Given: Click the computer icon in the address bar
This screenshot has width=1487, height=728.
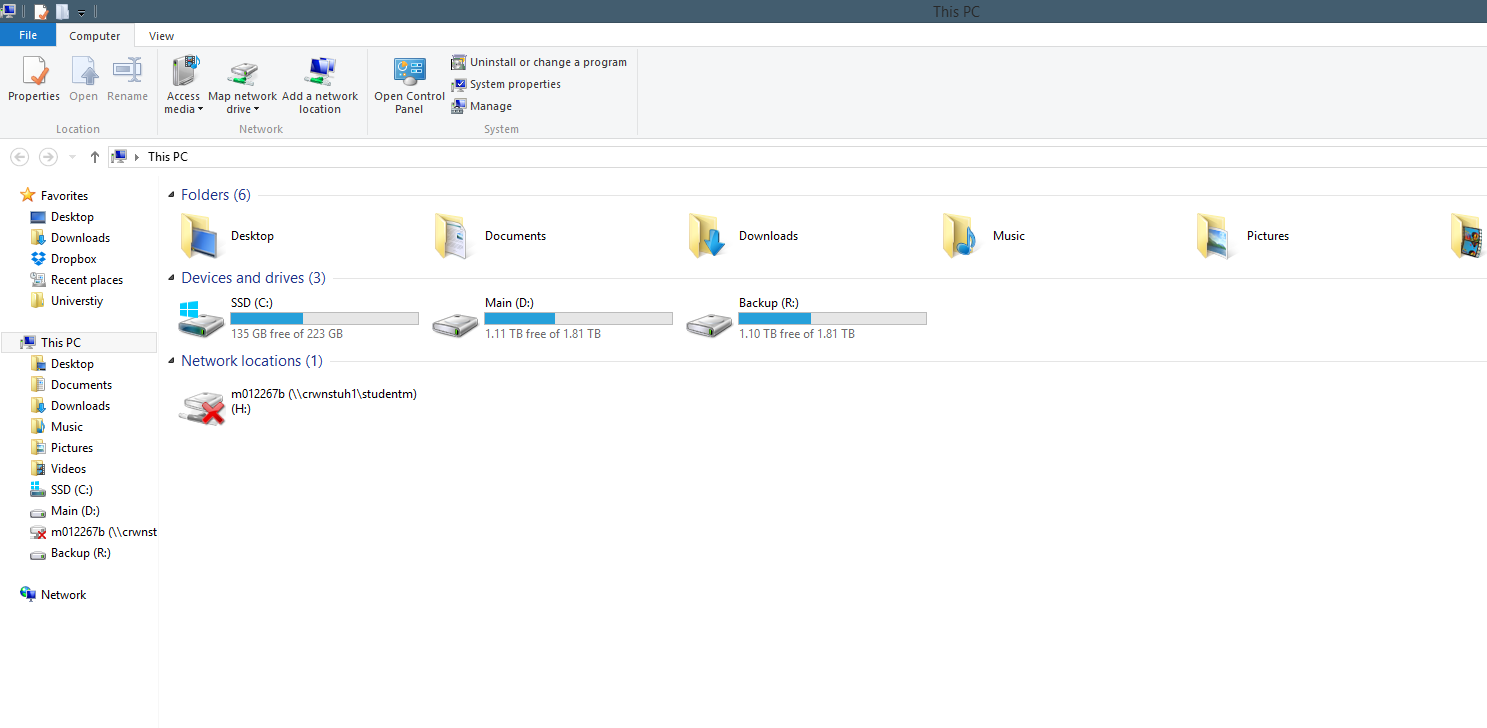Looking at the screenshot, I should point(120,157).
